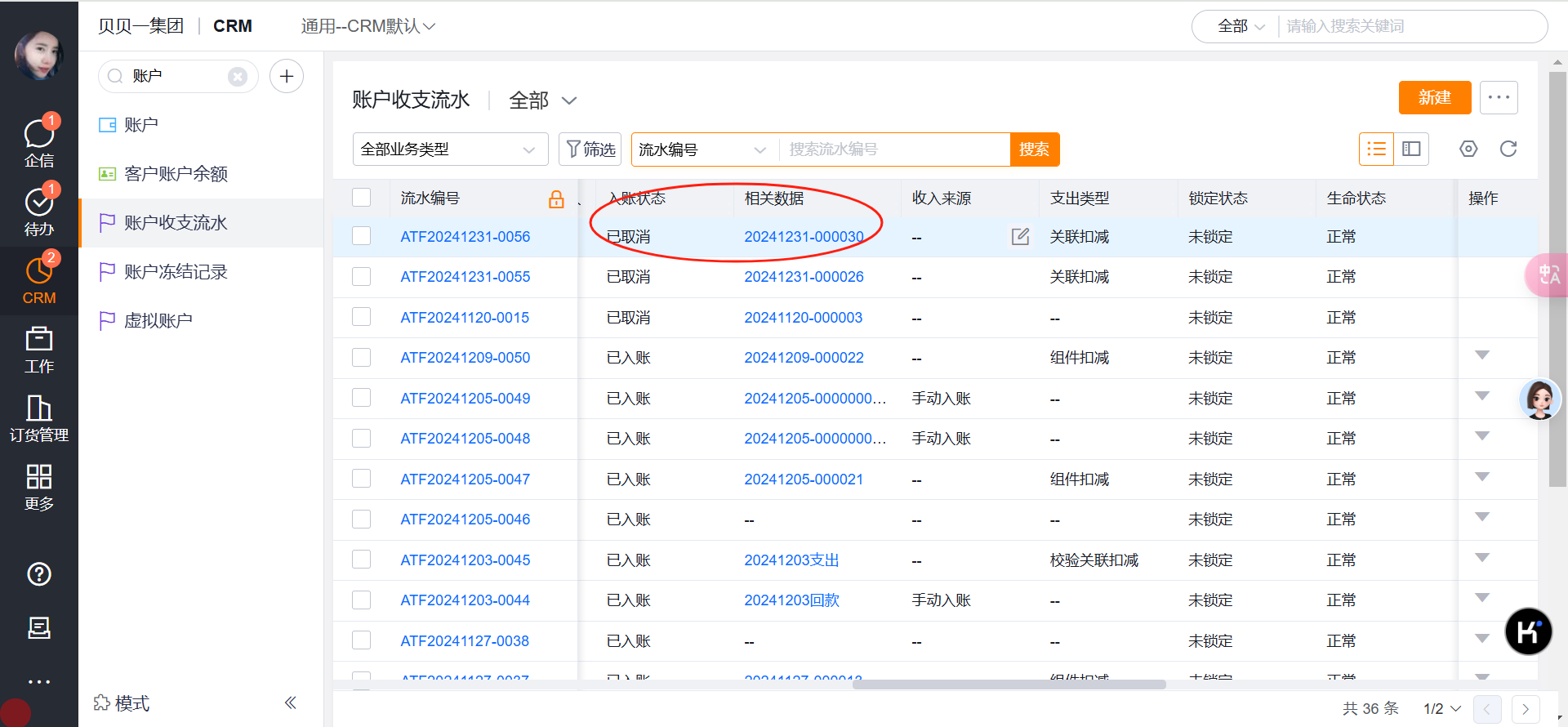
Task: Refresh the transaction list
Action: click(1508, 149)
